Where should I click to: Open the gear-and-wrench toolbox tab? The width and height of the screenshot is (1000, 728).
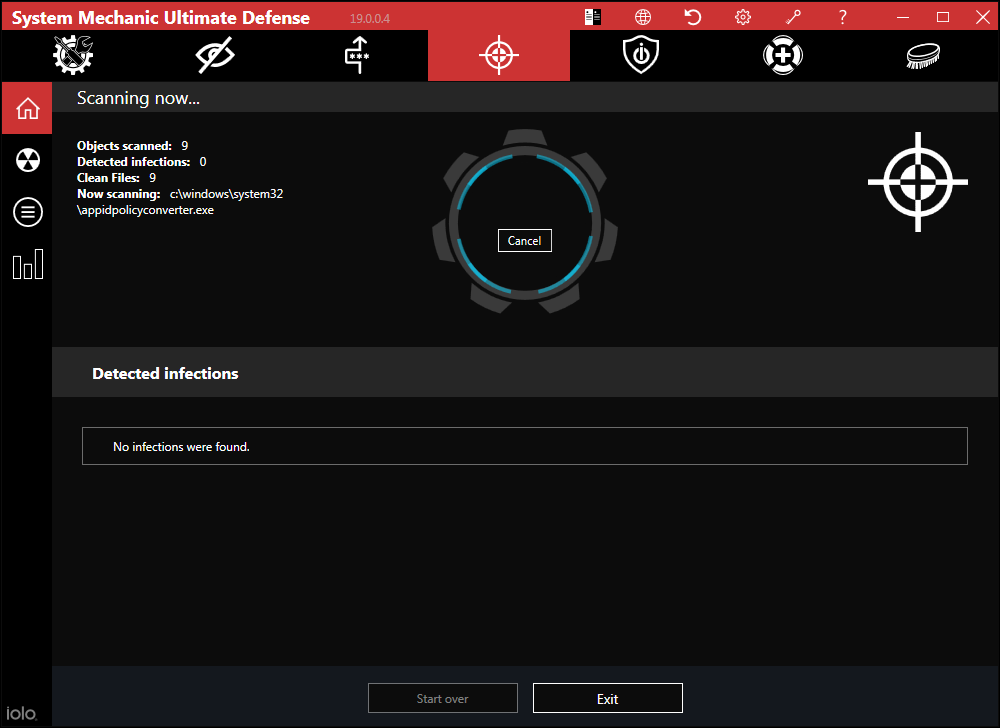point(73,55)
